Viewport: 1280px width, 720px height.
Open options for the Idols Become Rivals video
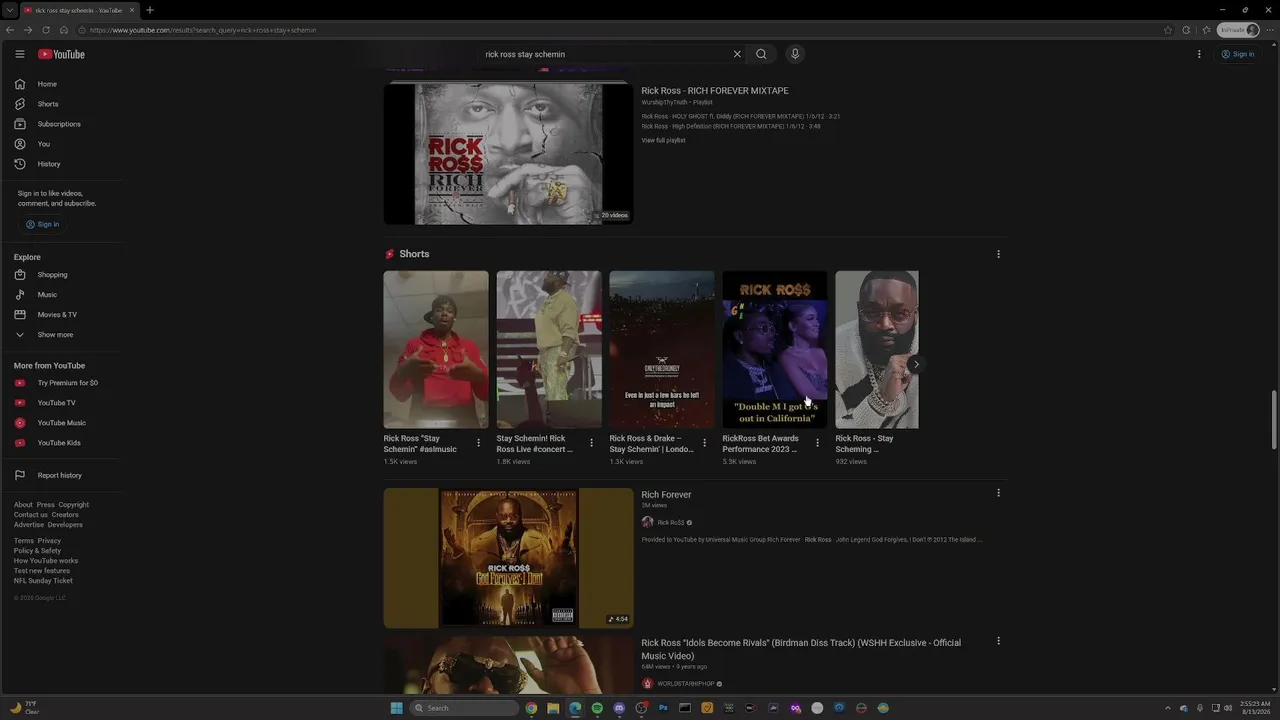[x=998, y=641]
